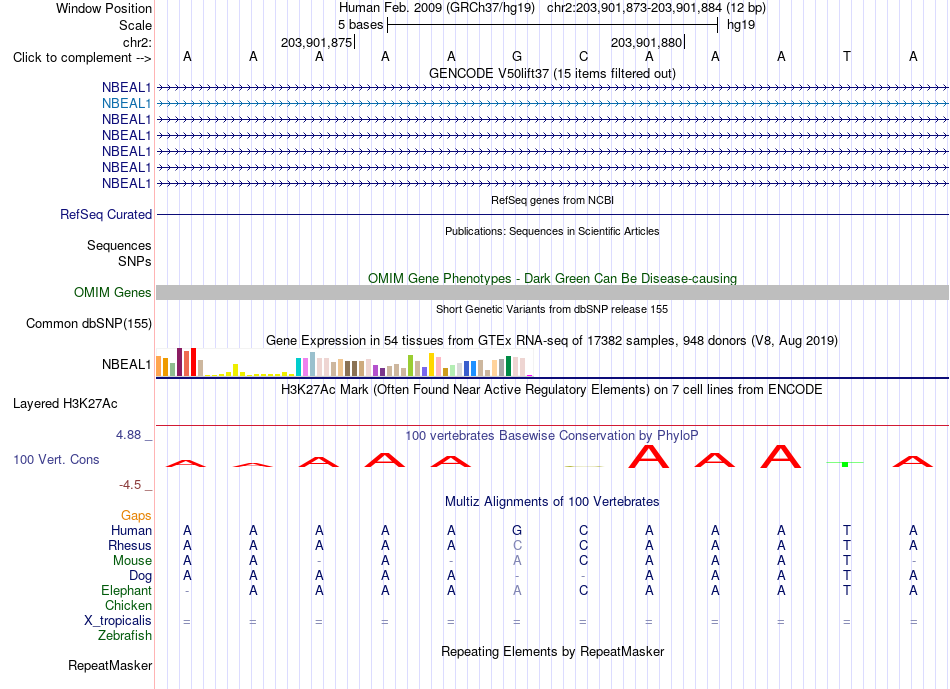Open 'Repeating Elements by RepeatMasker' title
The height and width of the screenshot is (689, 950).
coord(552,651)
